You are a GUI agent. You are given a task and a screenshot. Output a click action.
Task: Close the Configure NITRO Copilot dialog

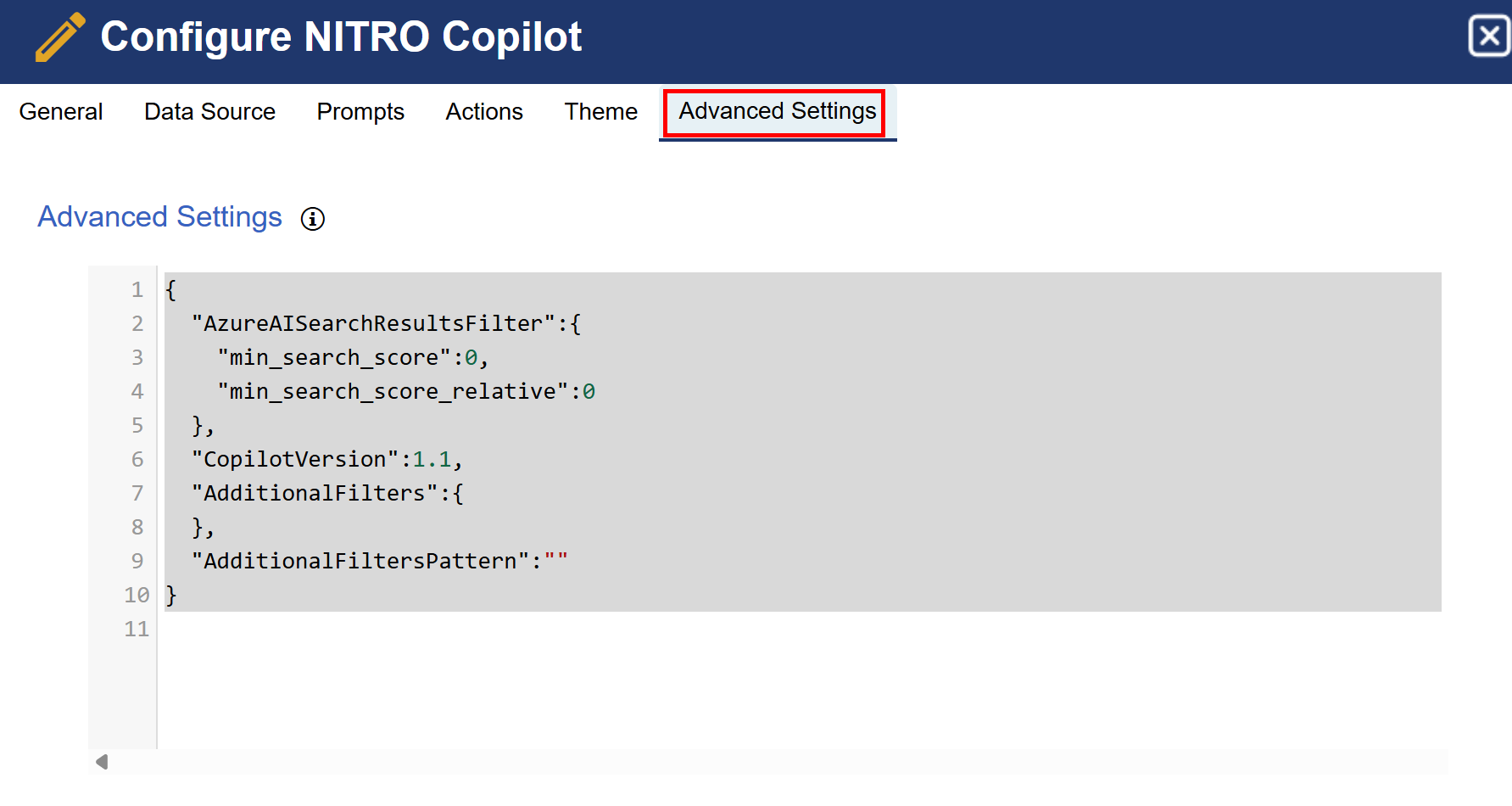coord(1488,36)
